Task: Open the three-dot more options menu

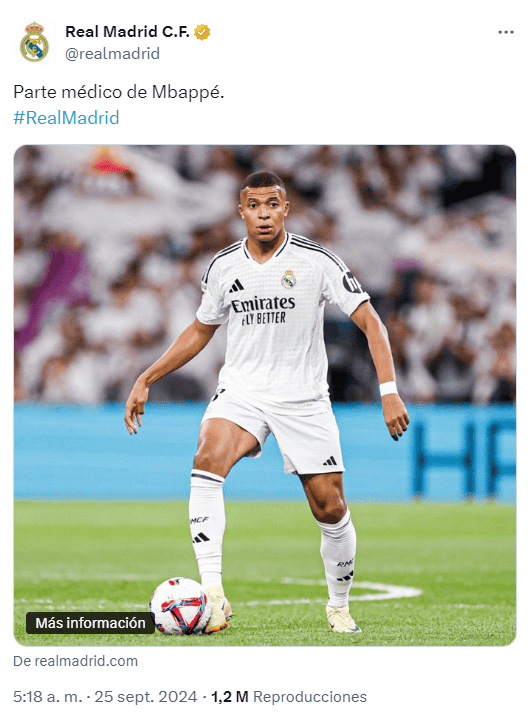Action: pos(505,32)
